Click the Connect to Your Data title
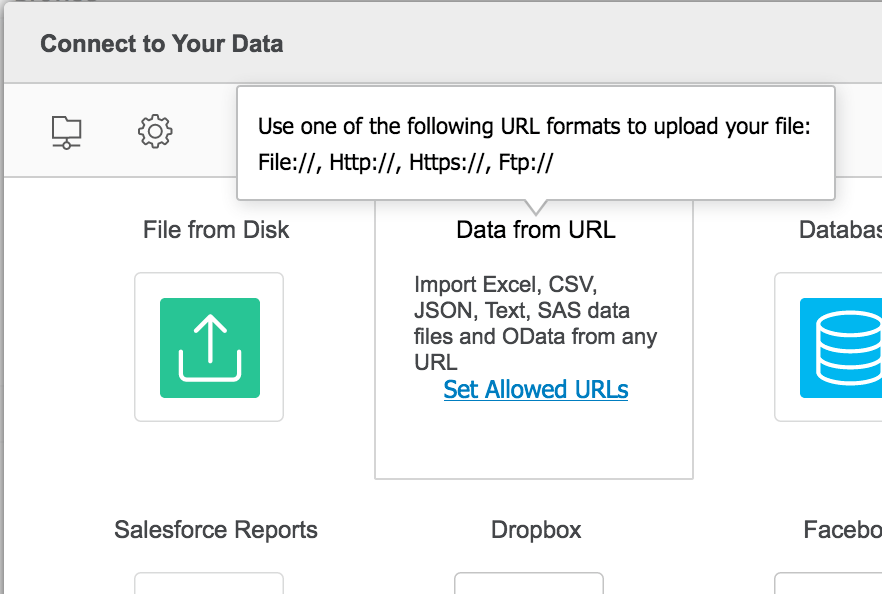Screen dimensions: 882x594 pos(161,44)
